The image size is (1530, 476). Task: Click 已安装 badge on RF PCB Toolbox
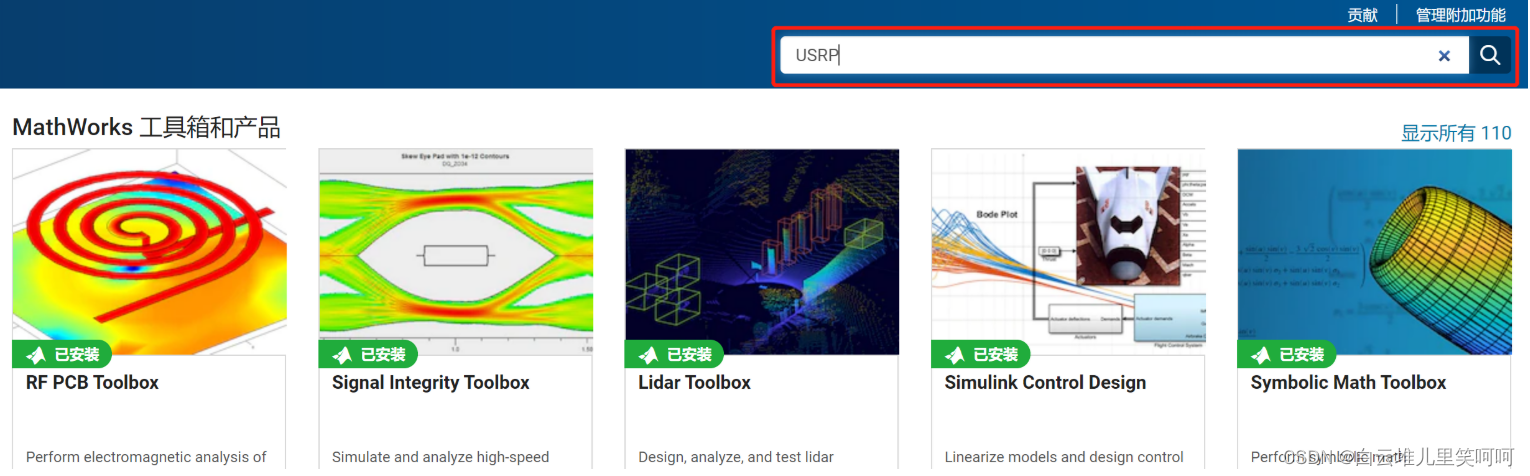tap(62, 354)
